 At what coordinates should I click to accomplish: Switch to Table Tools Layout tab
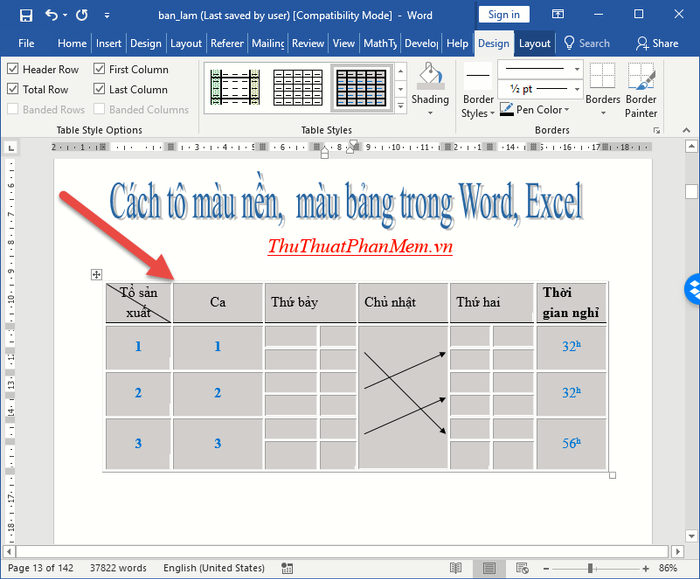pyautogui.click(x=534, y=43)
